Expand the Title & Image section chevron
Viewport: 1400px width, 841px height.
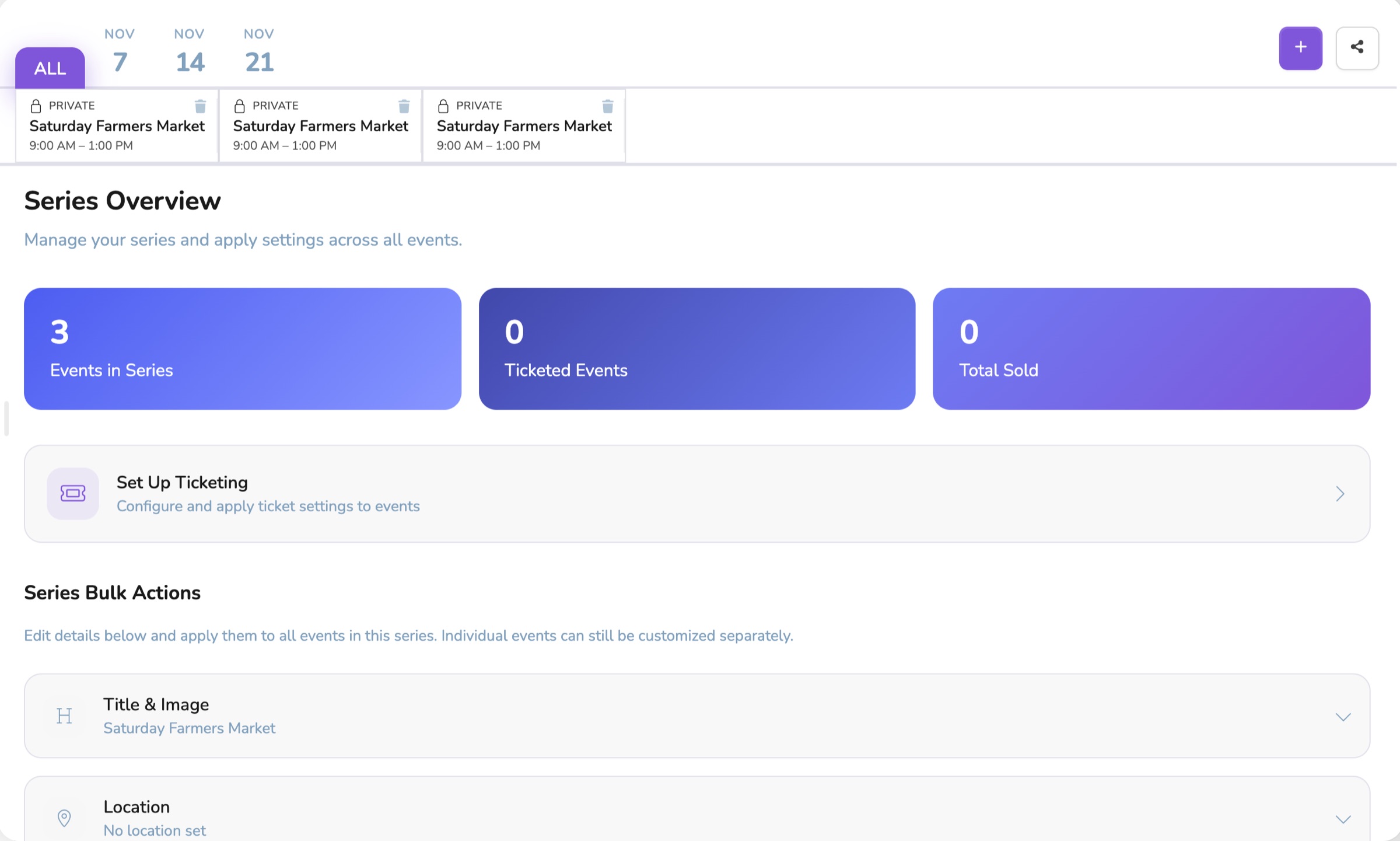[1343, 717]
